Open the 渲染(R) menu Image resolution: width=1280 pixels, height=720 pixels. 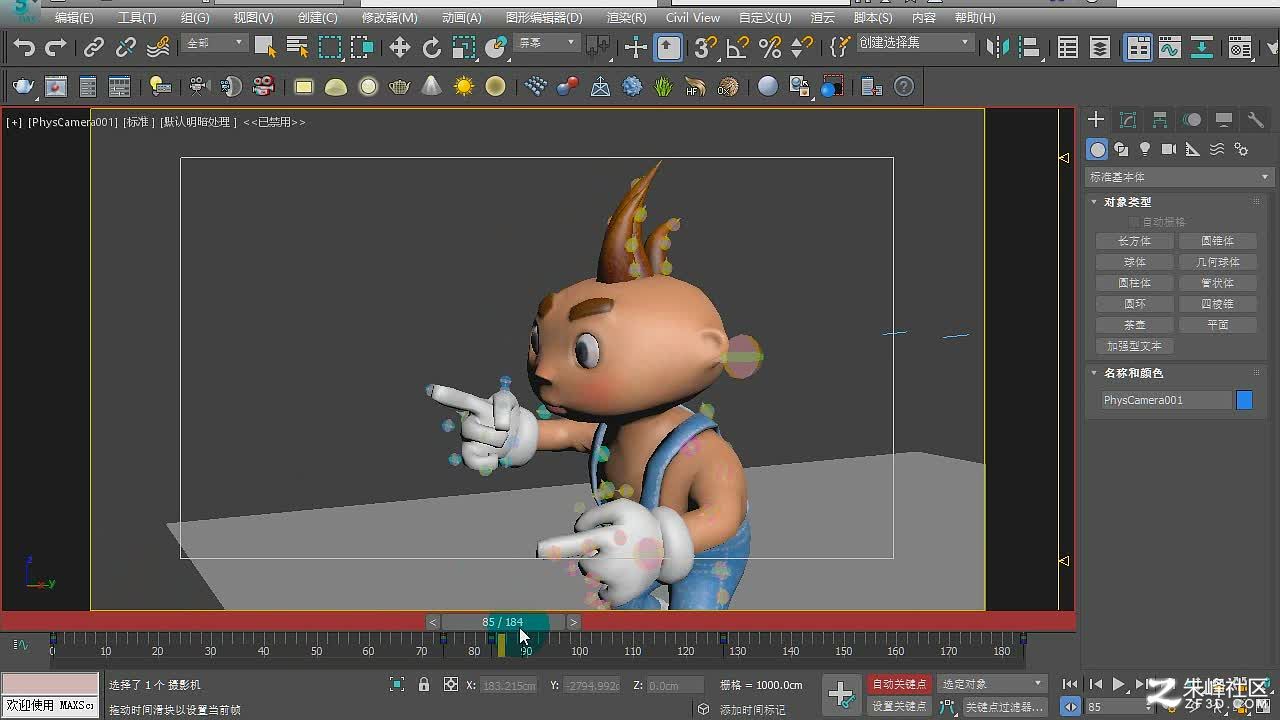click(x=626, y=18)
